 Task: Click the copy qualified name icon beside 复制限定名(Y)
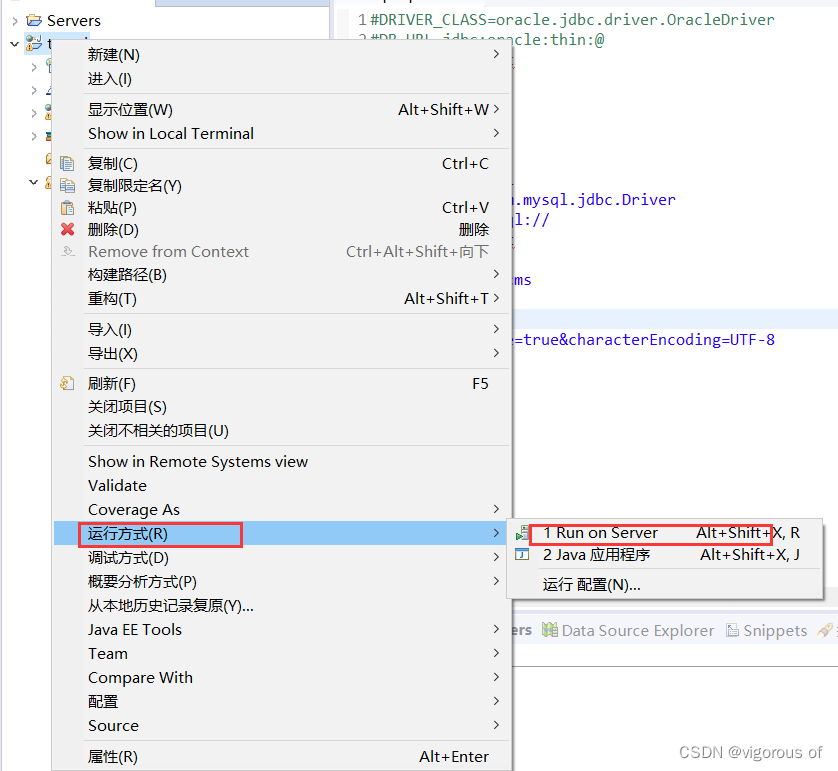click(x=67, y=185)
